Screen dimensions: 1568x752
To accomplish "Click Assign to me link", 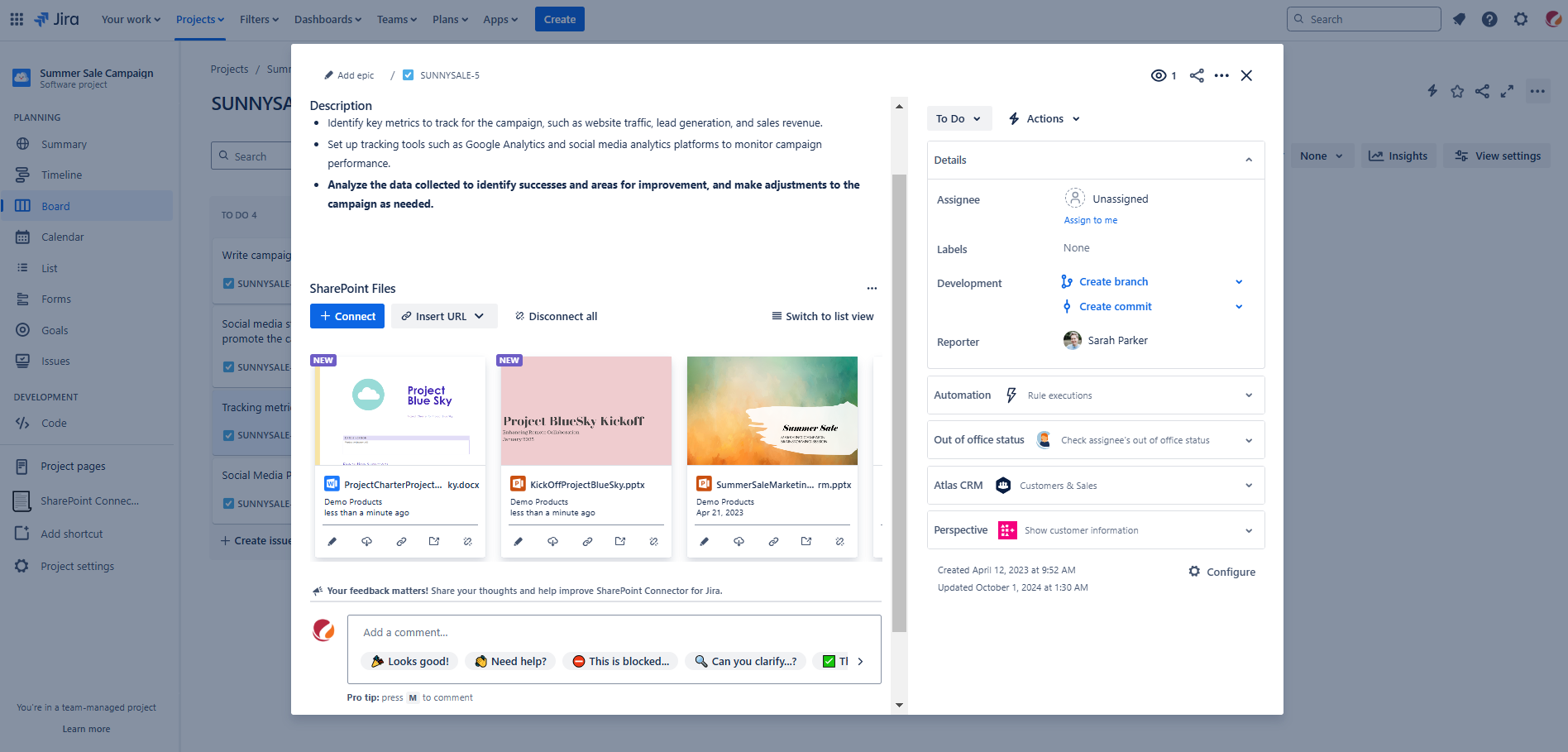I will pos(1090,219).
